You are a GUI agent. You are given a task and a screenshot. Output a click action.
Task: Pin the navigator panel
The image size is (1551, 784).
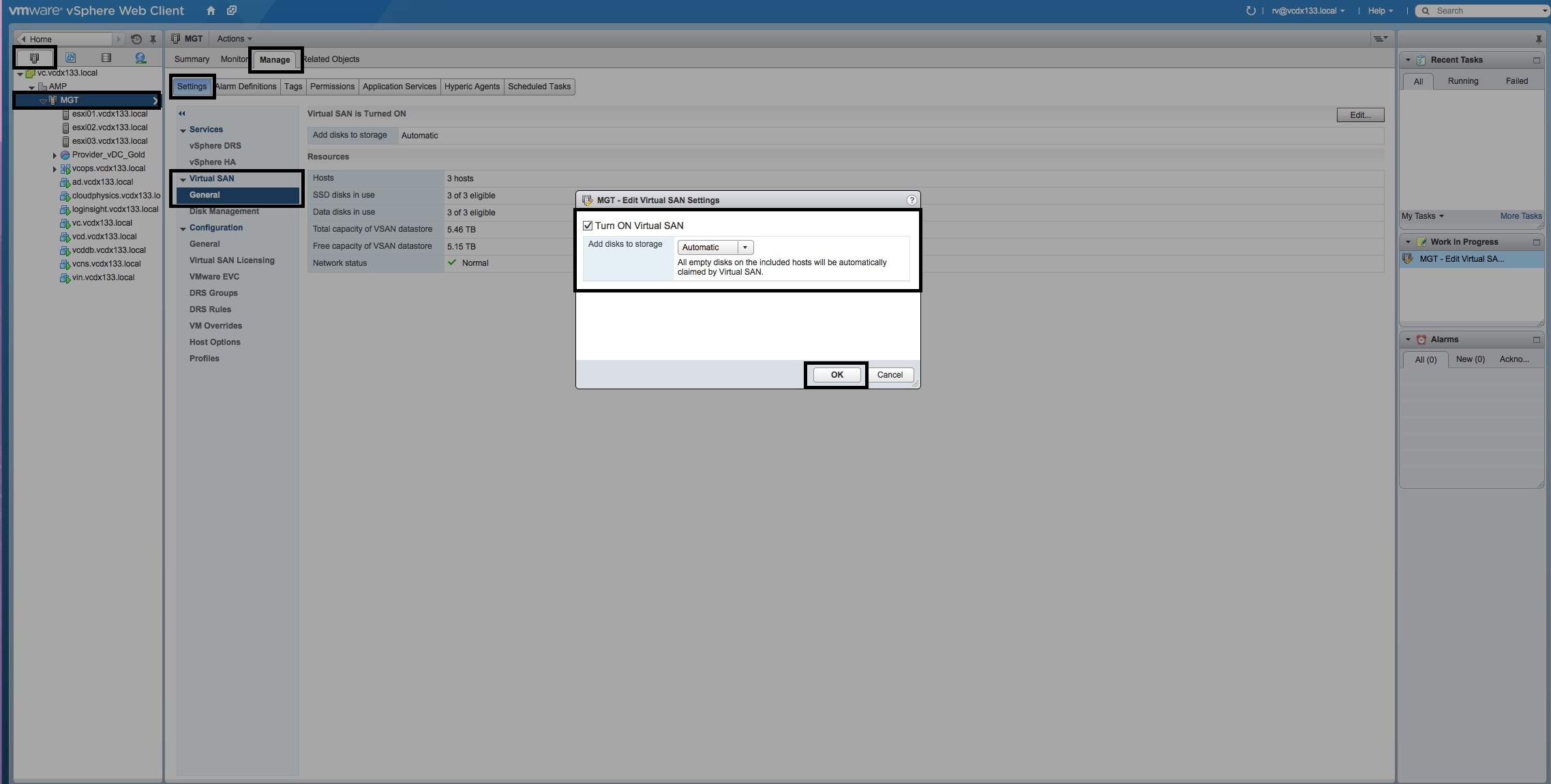153,39
